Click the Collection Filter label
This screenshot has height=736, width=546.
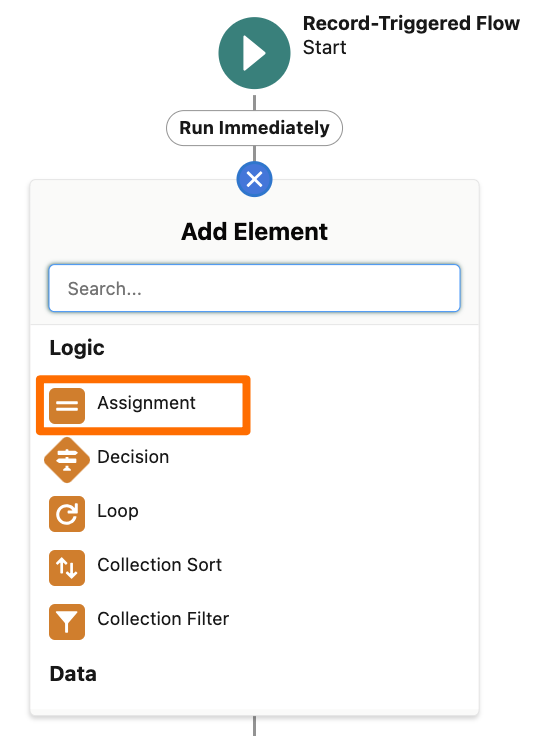(163, 619)
